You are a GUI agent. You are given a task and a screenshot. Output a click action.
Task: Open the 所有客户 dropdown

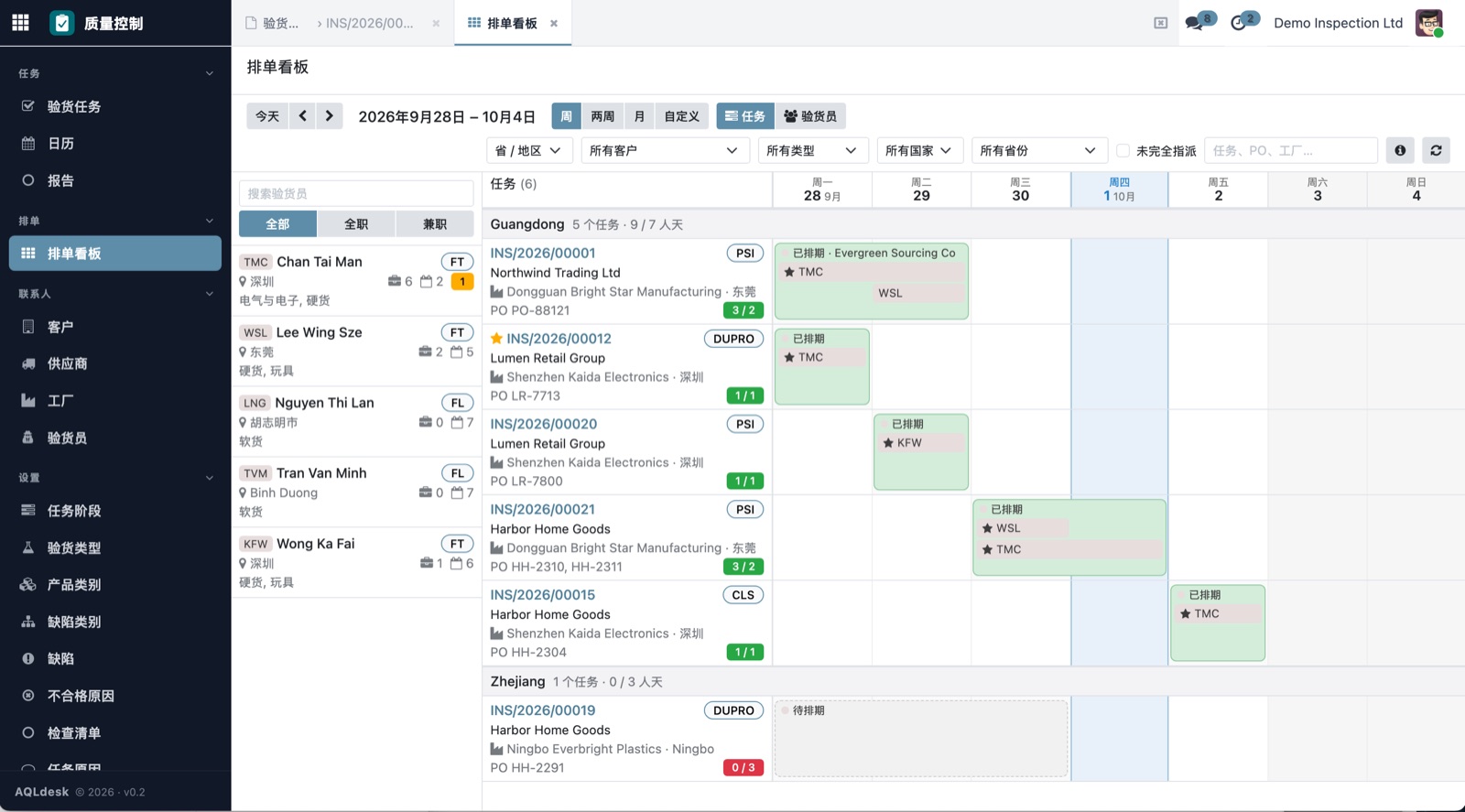(x=666, y=150)
